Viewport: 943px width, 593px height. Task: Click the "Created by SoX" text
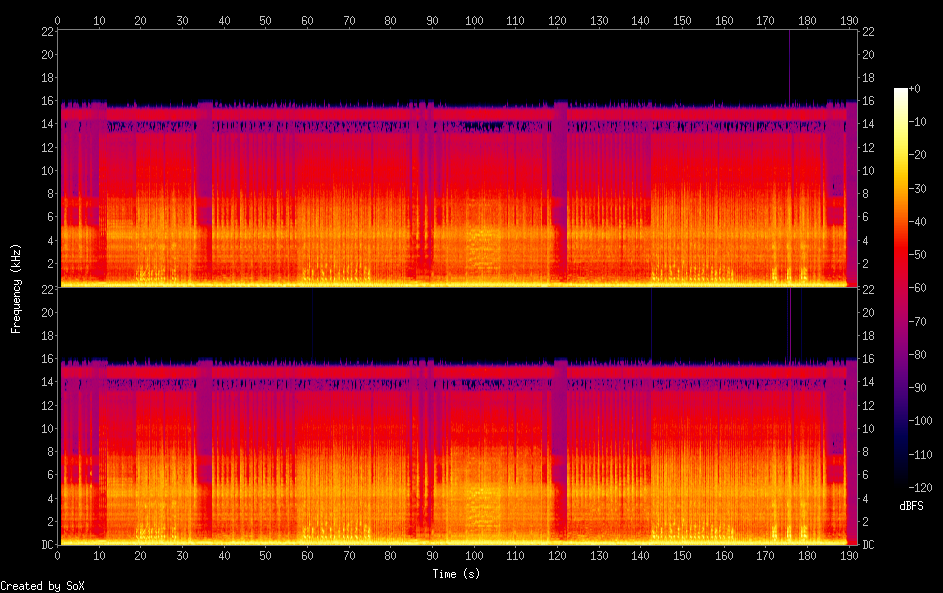pyautogui.click(x=34, y=586)
